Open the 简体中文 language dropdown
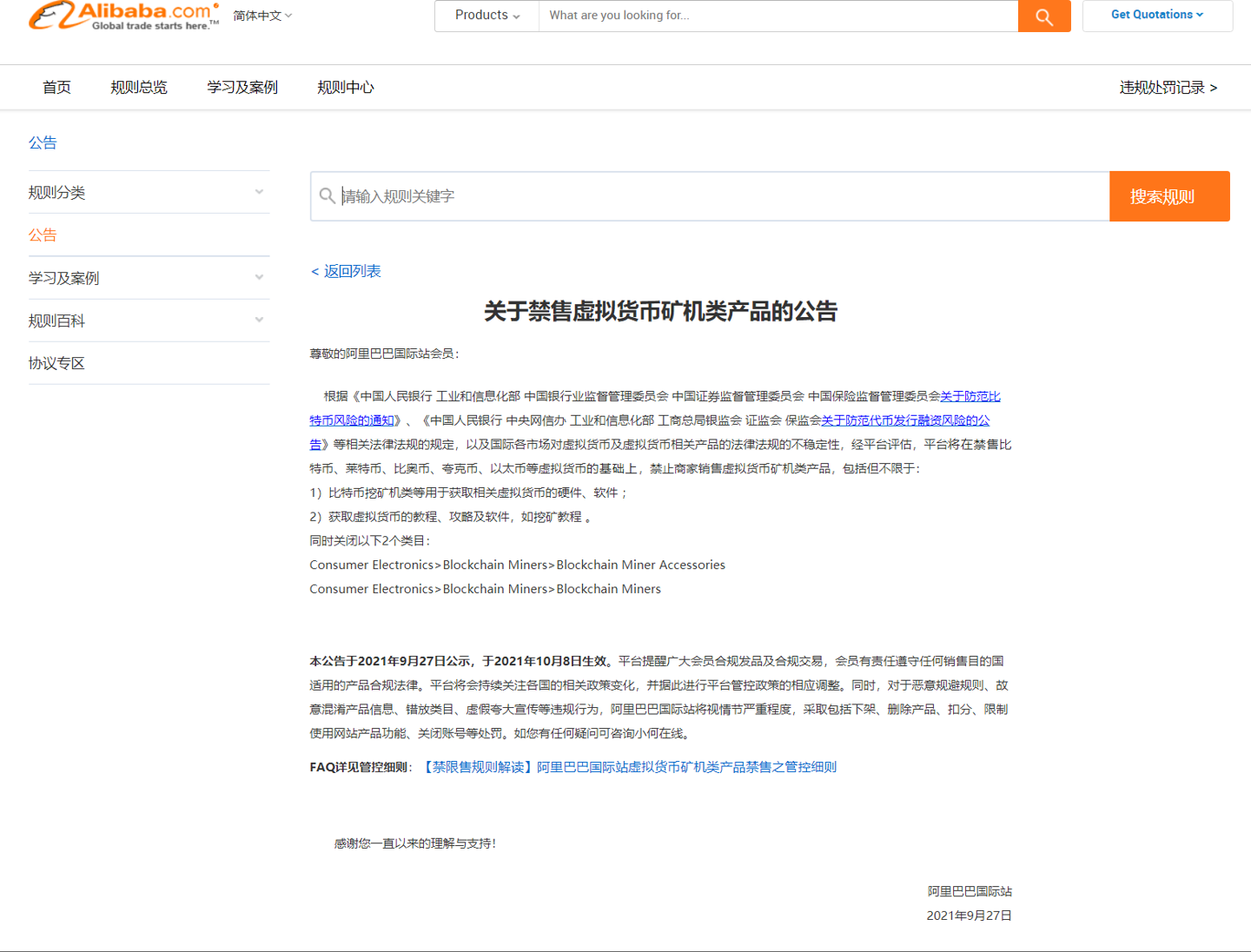Screen dimensions: 1251x952 pyautogui.click(x=262, y=16)
